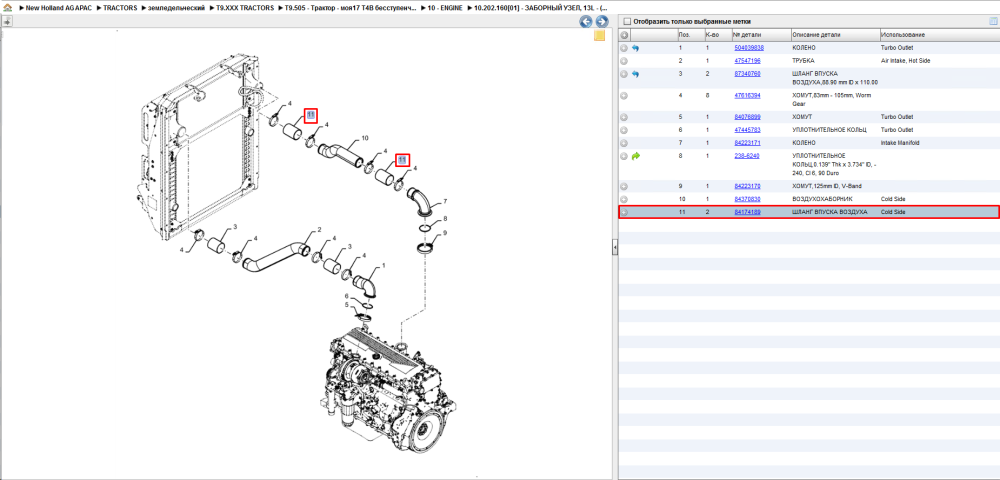
Task: Click blue replacement arrow on row 87340760
Action: tap(635, 74)
